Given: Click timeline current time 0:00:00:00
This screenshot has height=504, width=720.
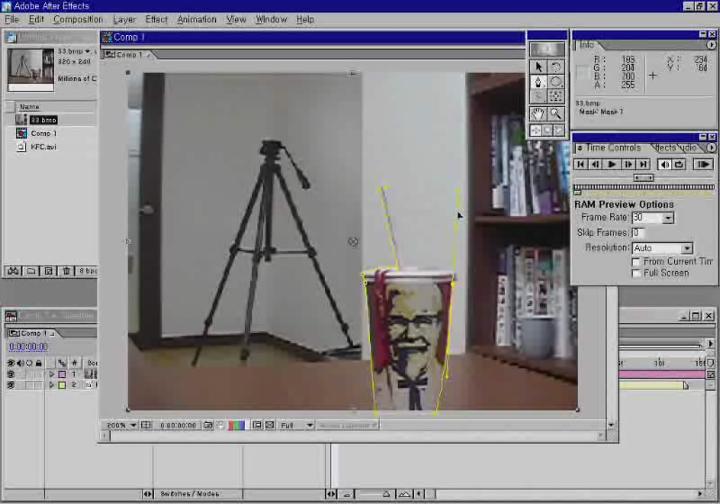Looking at the screenshot, I should (28, 347).
